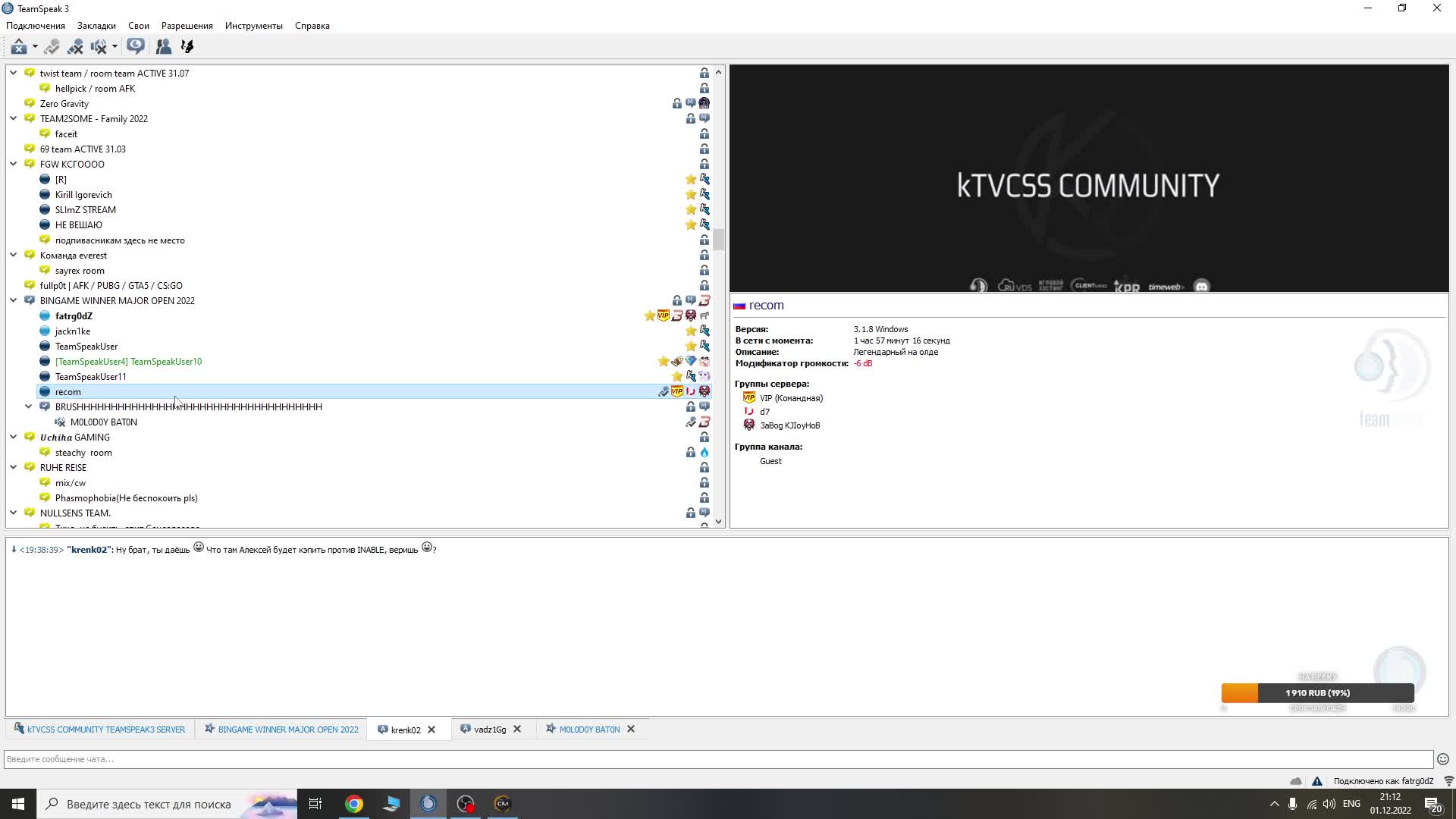1456x819 pixels.
Task: Click VIP (Командная) group icon
Action: pyautogui.click(x=749, y=398)
